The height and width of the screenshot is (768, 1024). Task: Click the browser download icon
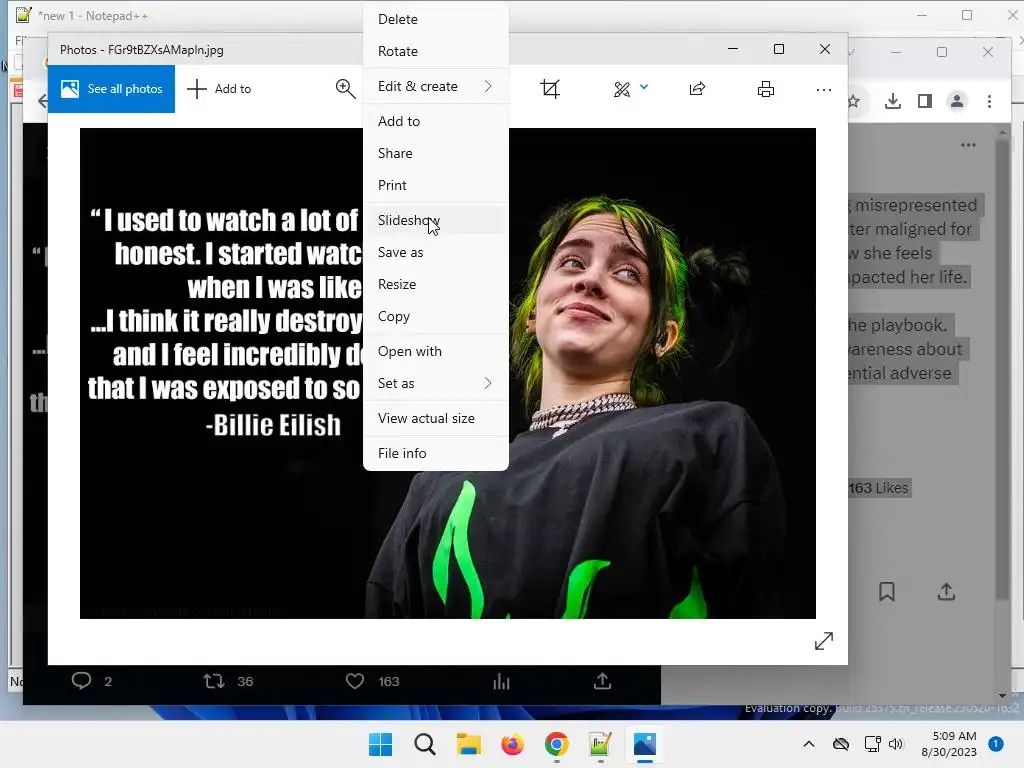[892, 101]
